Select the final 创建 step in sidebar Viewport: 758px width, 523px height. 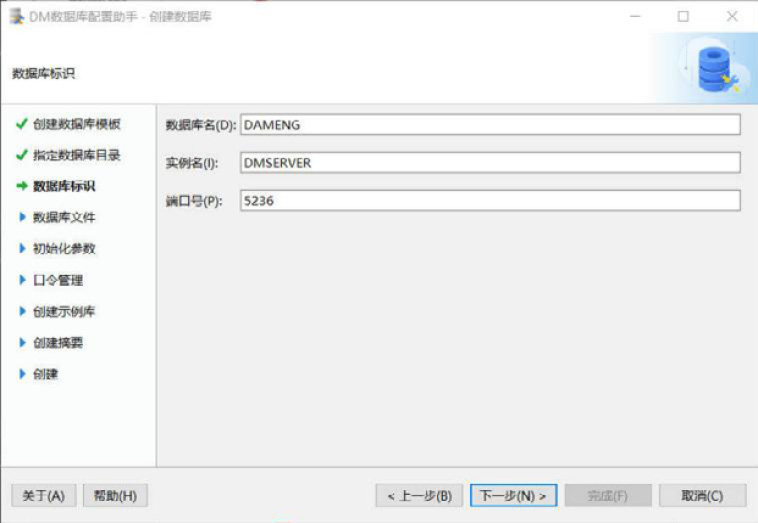coord(45,373)
